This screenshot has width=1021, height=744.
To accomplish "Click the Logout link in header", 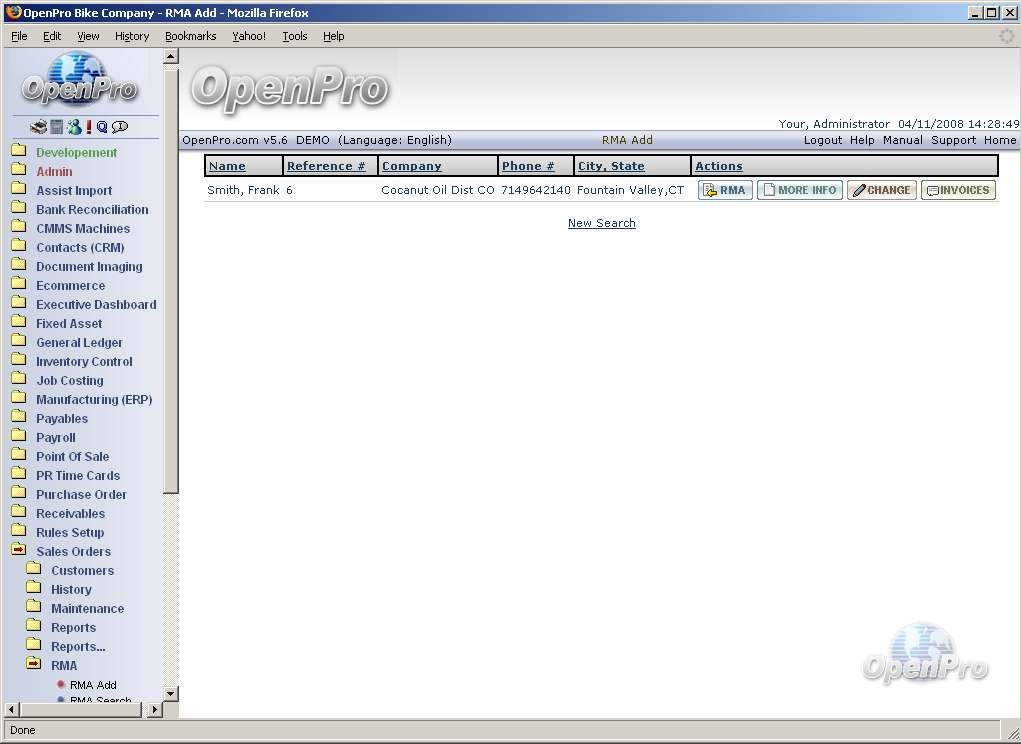I will point(822,140).
